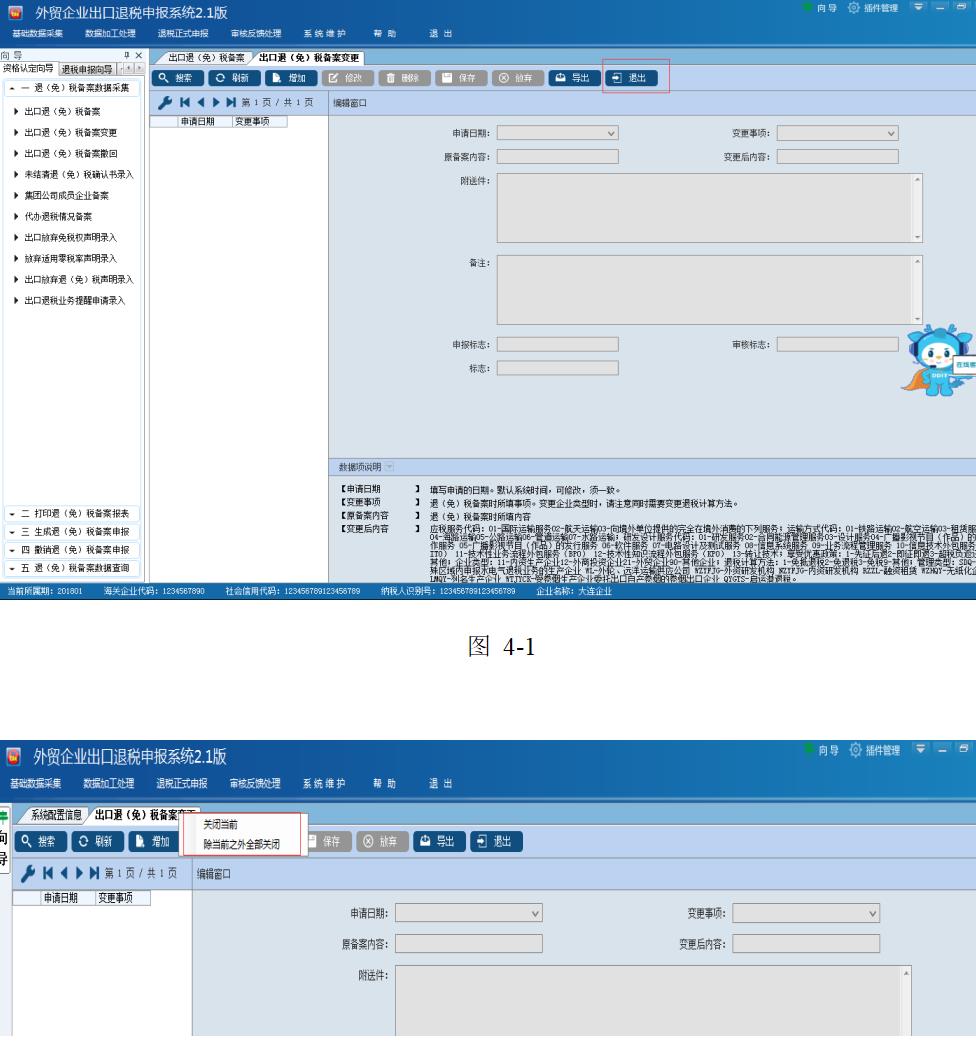
Task: Click down arrow of 附送件 scrollbar in upper window
Action: [x=917, y=237]
